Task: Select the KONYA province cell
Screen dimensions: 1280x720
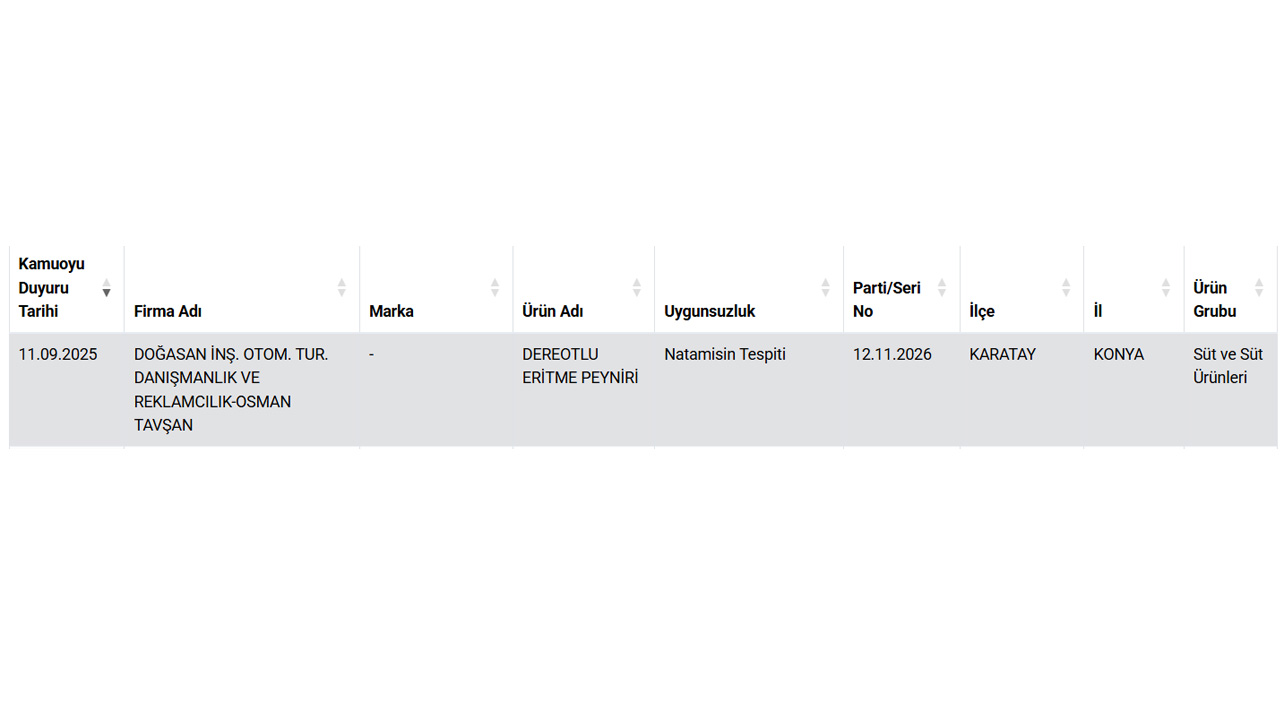Action: (1119, 354)
